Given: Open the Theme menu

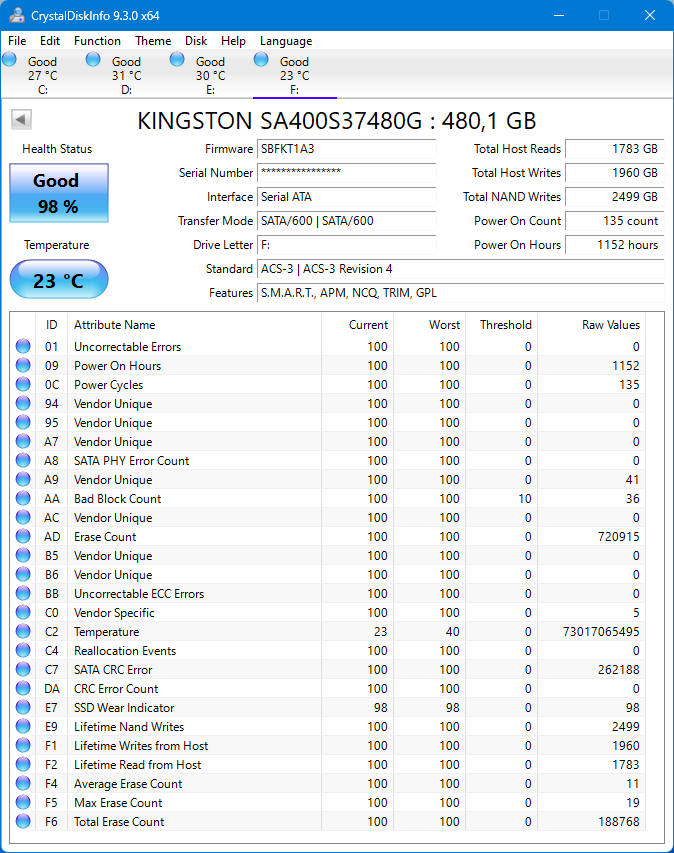Looking at the screenshot, I should (153, 41).
